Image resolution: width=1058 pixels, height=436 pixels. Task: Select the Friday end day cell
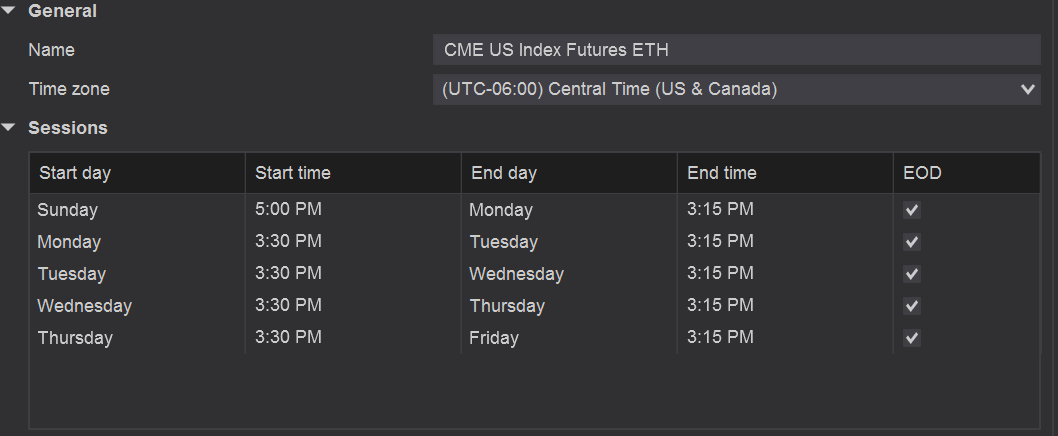point(494,338)
